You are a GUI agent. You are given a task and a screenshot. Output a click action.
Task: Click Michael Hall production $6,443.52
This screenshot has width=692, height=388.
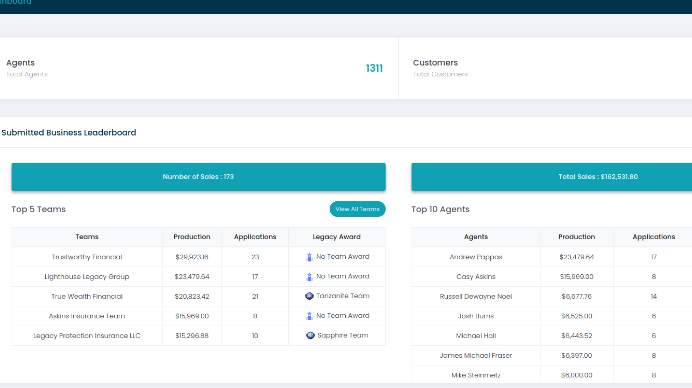coord(577,336)
